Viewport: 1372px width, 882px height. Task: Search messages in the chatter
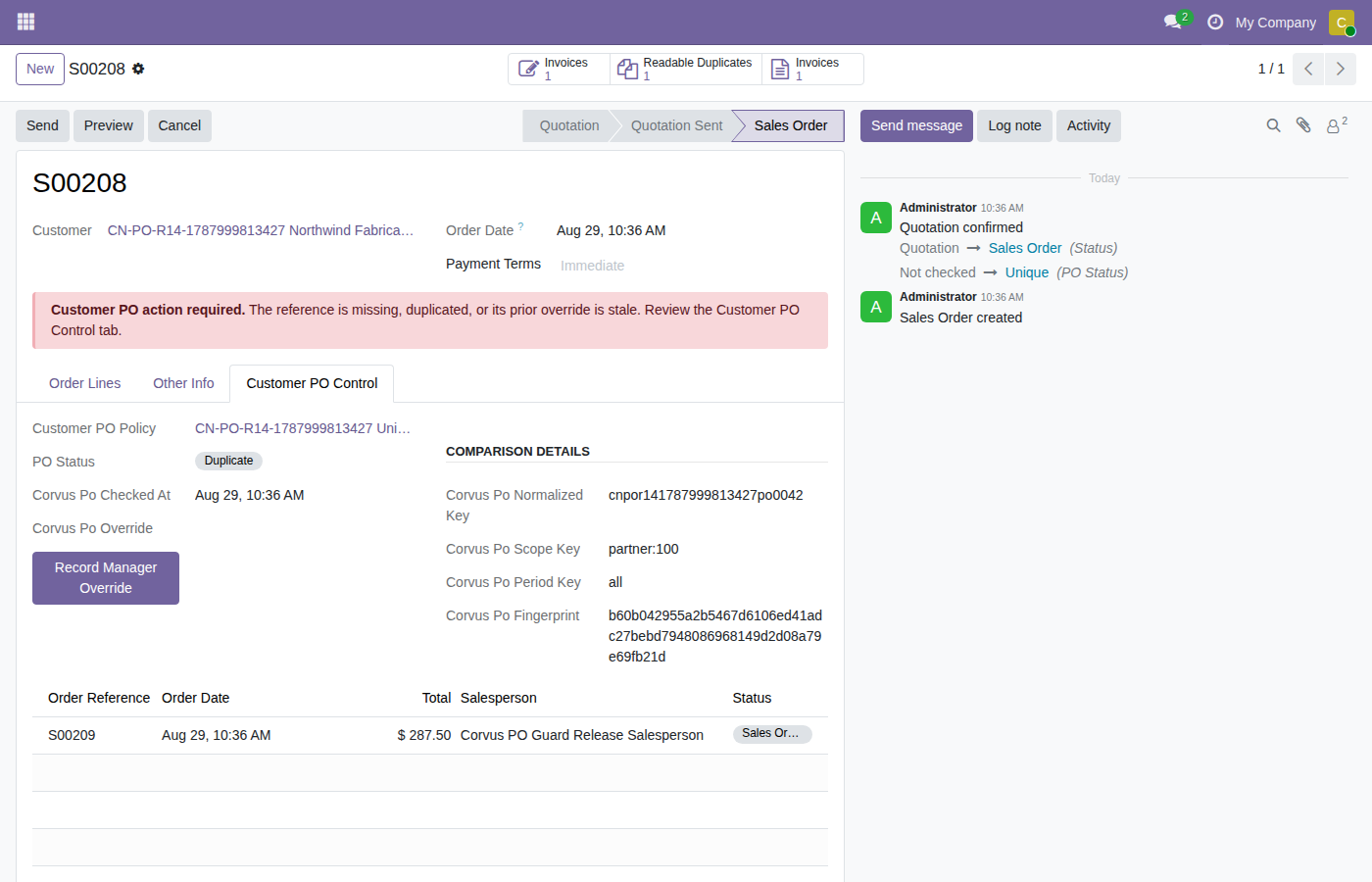(x=1273, y=125)
